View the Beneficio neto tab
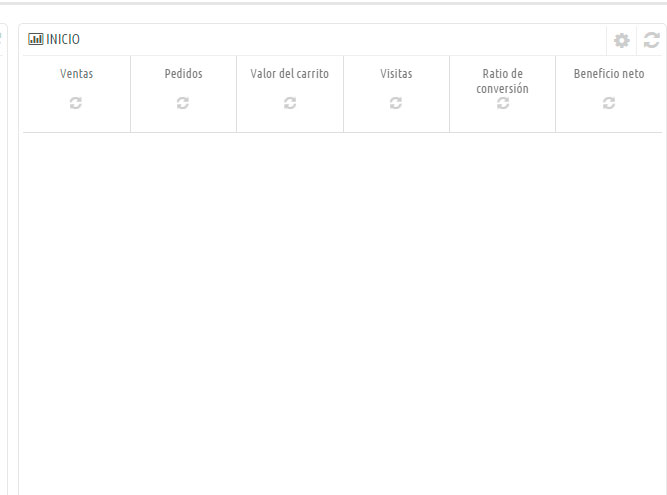 [x=609, y=74]
